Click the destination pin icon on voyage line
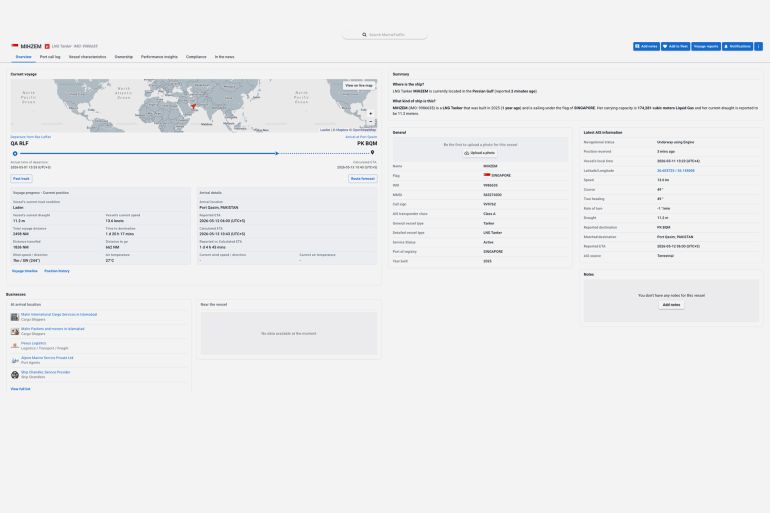Screen dimensions: 770x513 coord(372,153)
